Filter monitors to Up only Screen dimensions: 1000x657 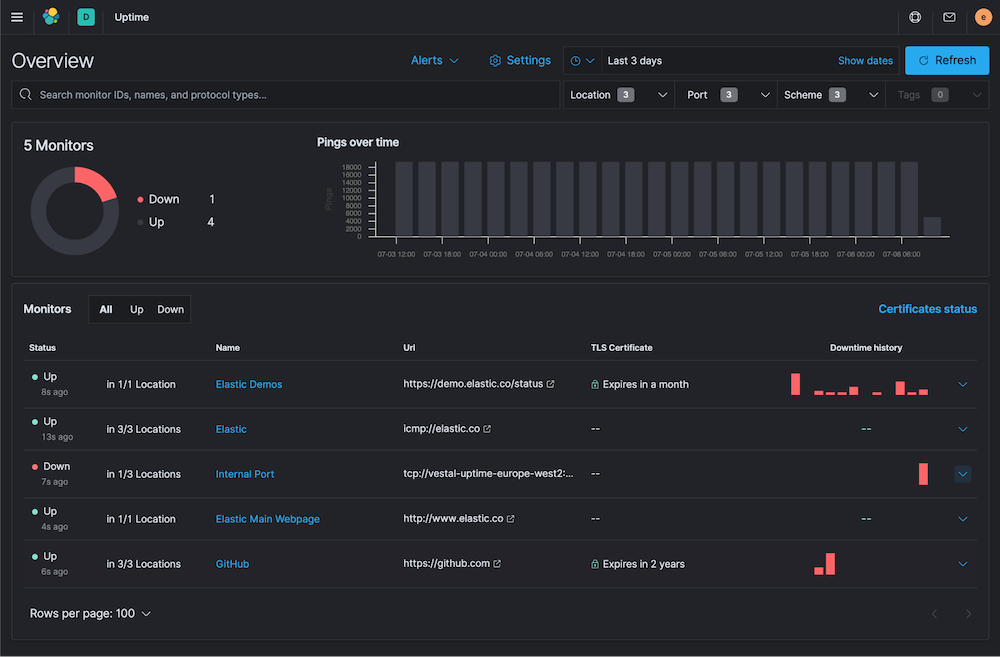coord(136,309)
